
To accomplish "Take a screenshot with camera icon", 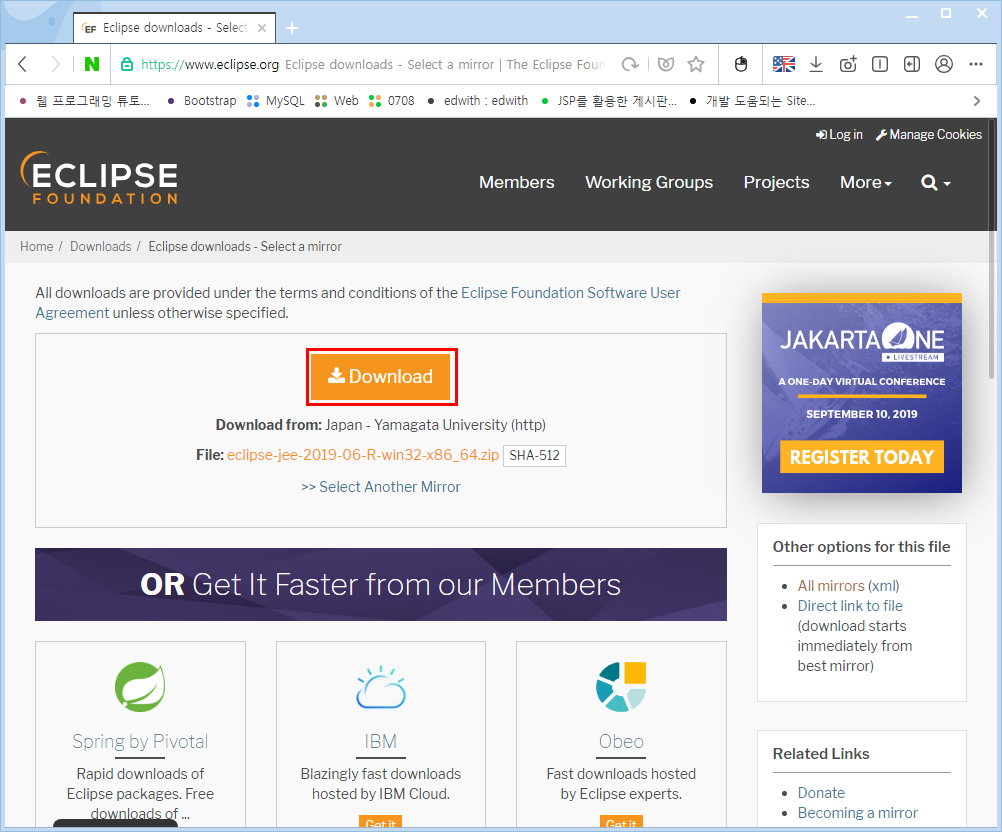I will (x=848, y=64).
